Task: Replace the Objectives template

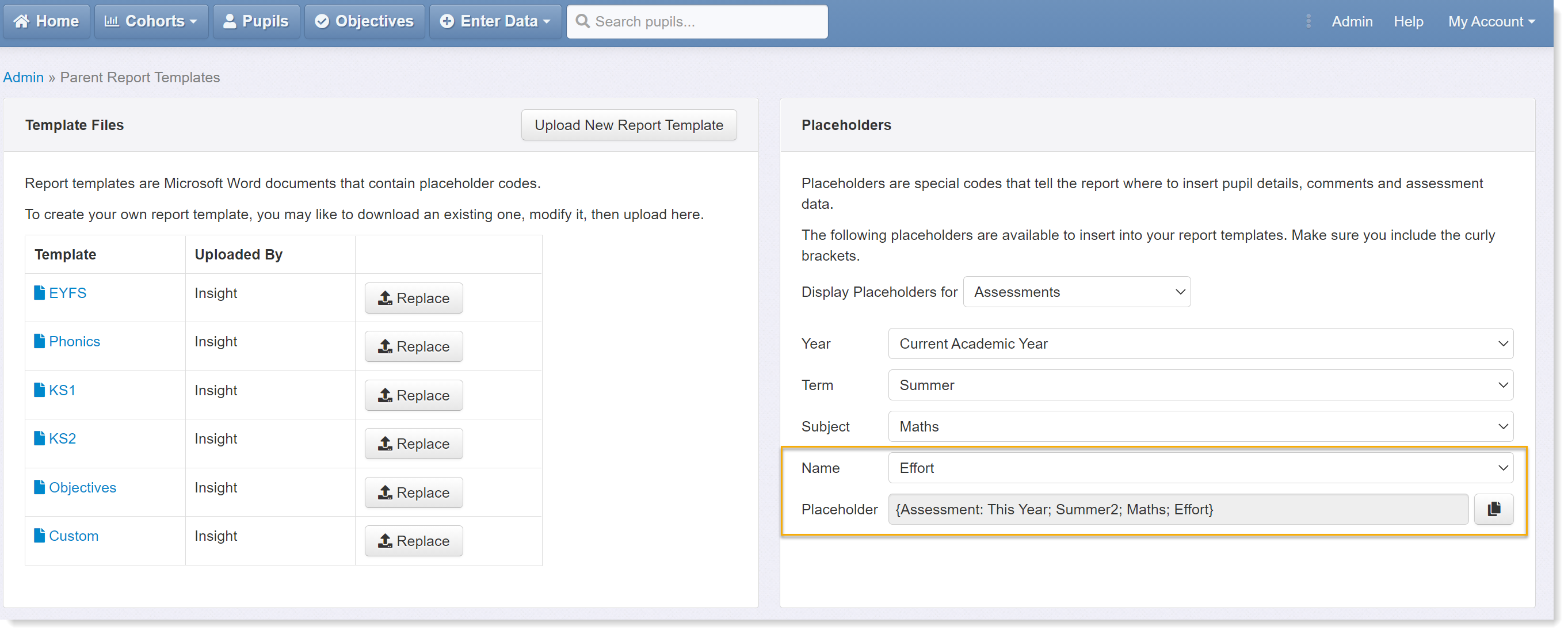Action: coord(414,492)
